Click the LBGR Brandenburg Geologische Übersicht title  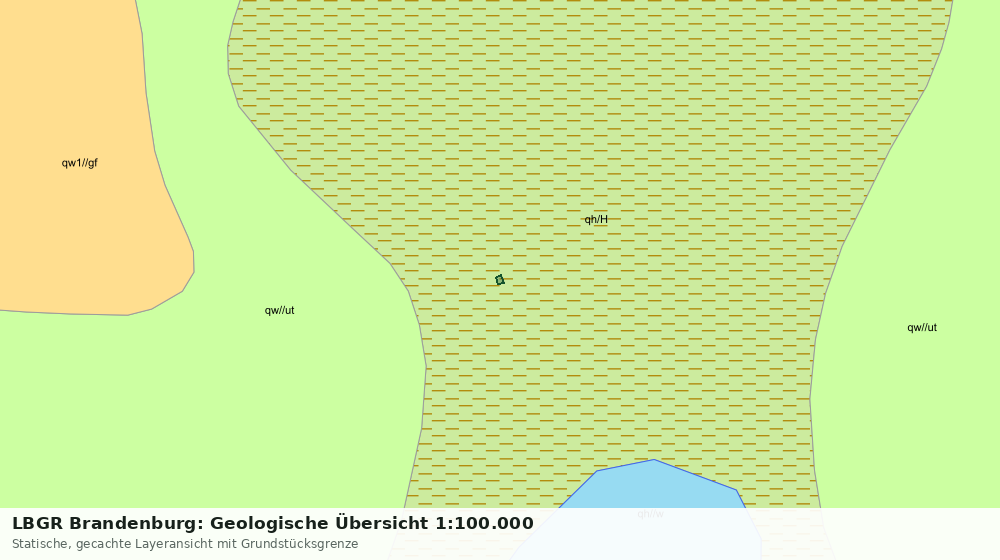coord(273,523)
